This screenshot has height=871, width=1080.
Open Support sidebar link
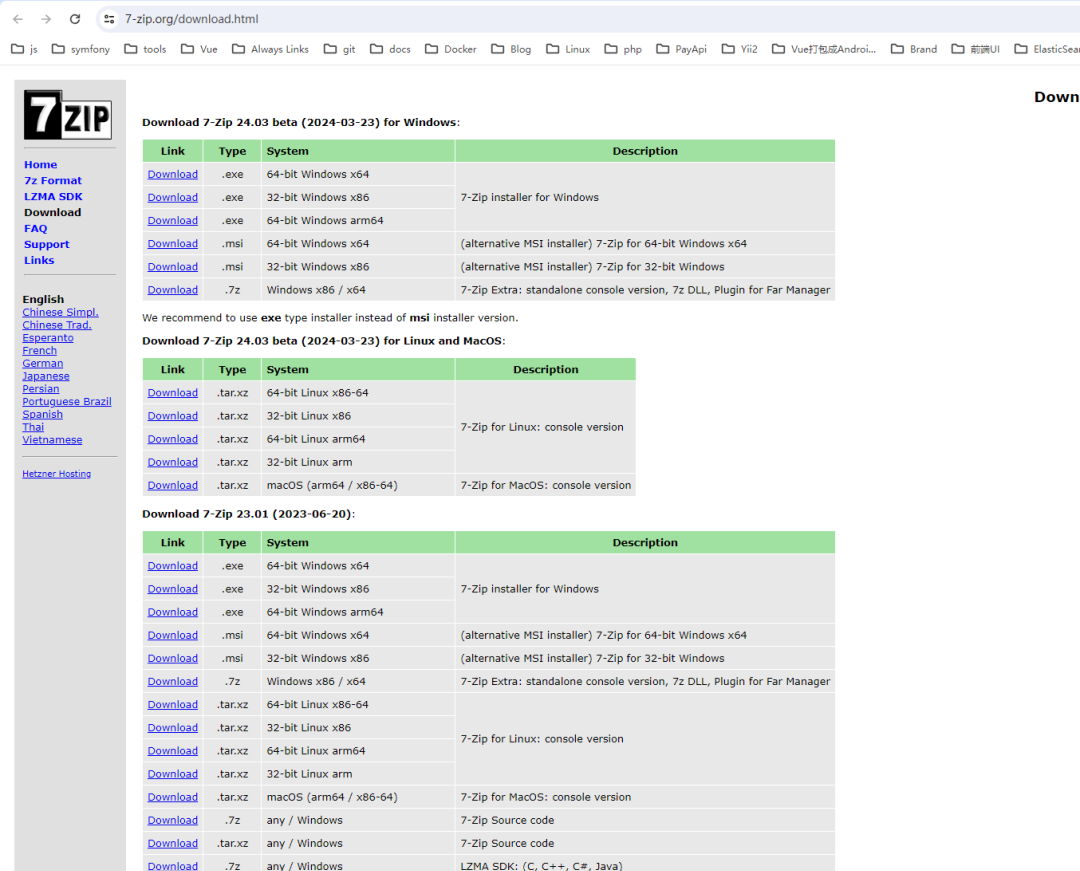coord(47,244)
